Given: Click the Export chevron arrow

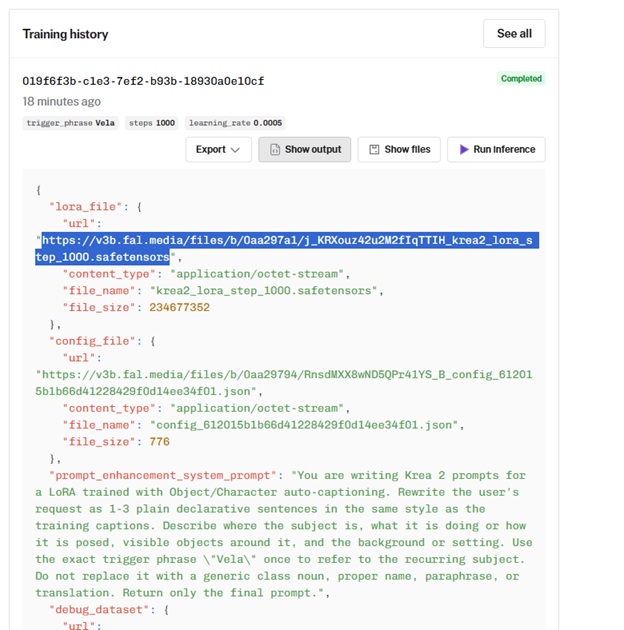Looking at the screenshot, I should point(235,150).
